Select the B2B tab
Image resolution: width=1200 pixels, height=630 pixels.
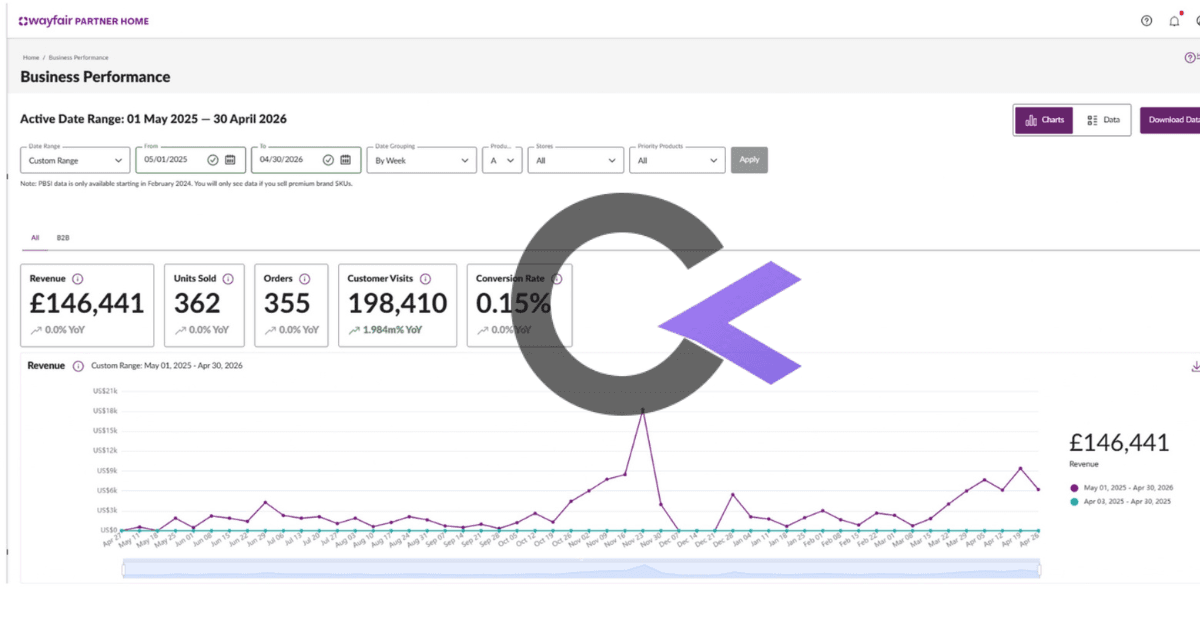pyautogui.click(x=63, y=238)
